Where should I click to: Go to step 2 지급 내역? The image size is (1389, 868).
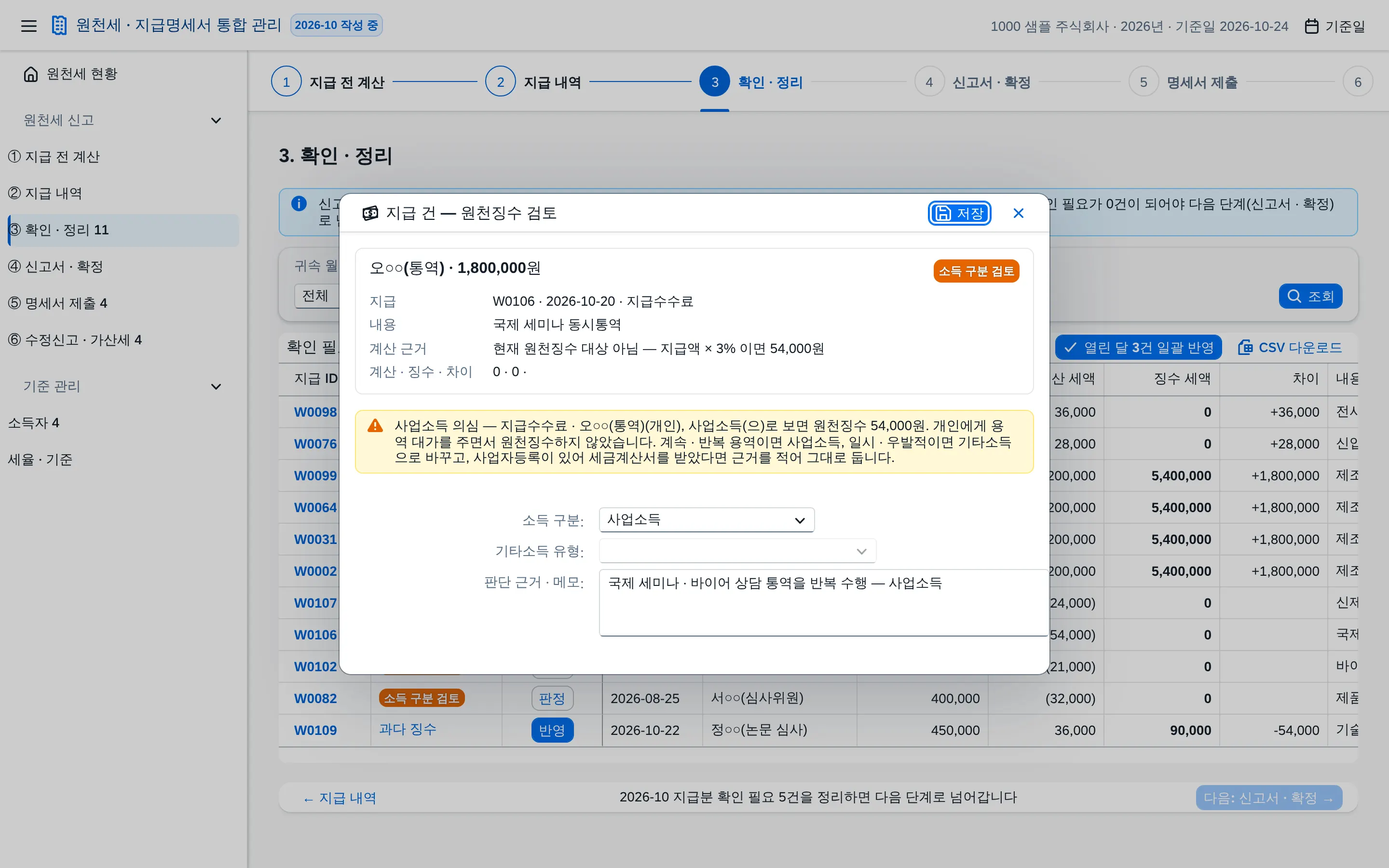[533, 82]
